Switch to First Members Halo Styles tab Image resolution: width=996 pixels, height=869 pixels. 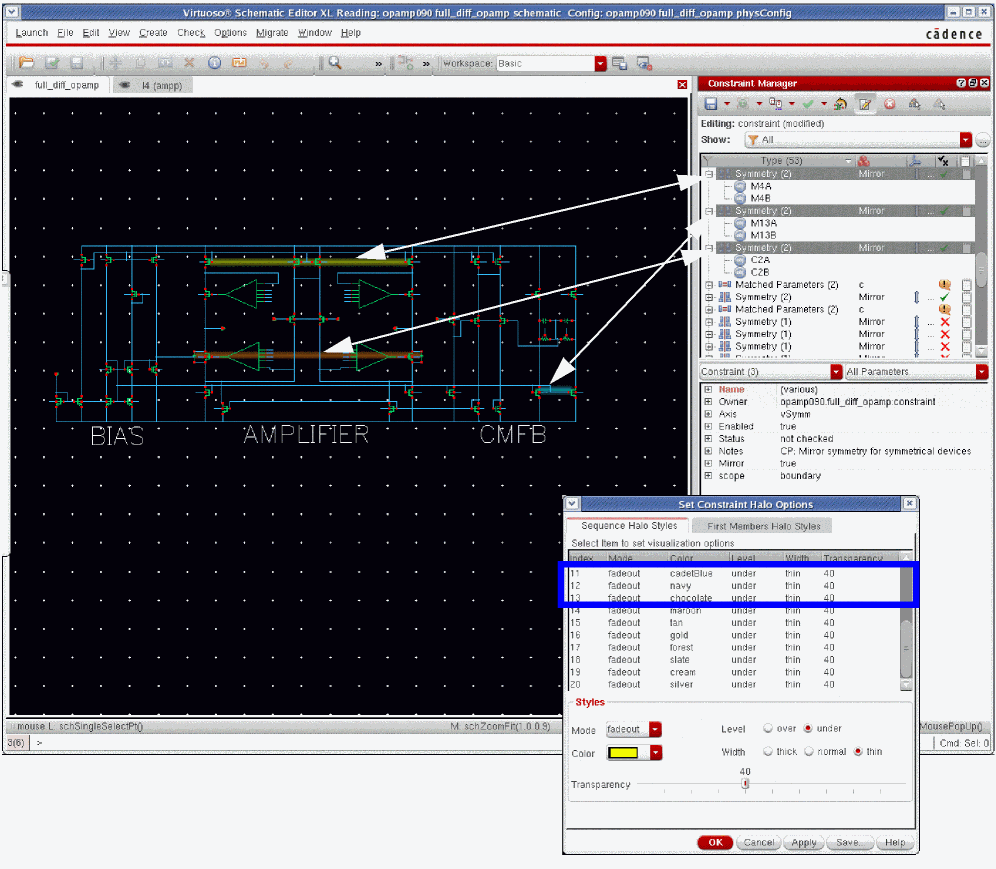(764, 526)
